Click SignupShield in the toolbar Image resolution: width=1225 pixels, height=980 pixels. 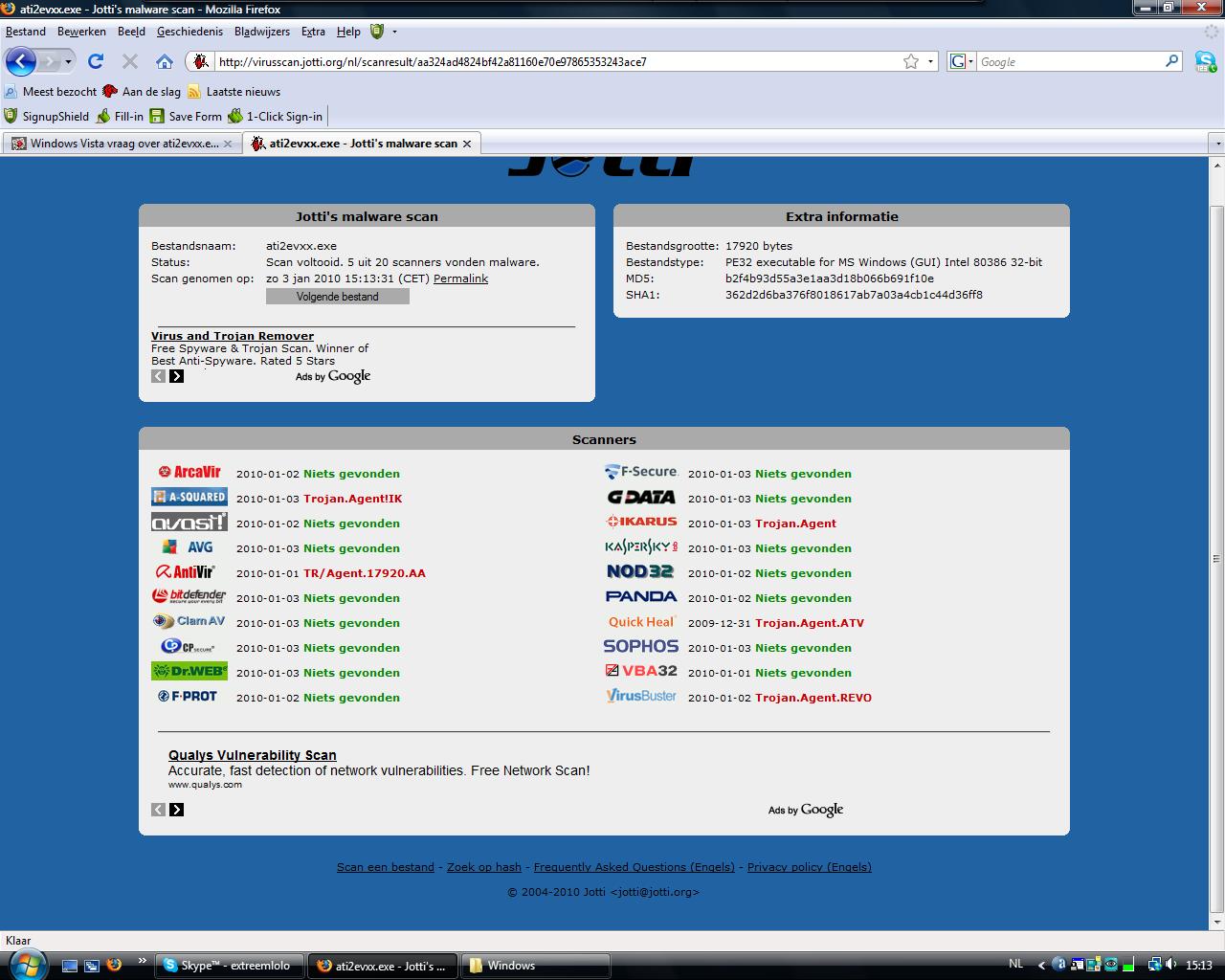pos(47,117)
